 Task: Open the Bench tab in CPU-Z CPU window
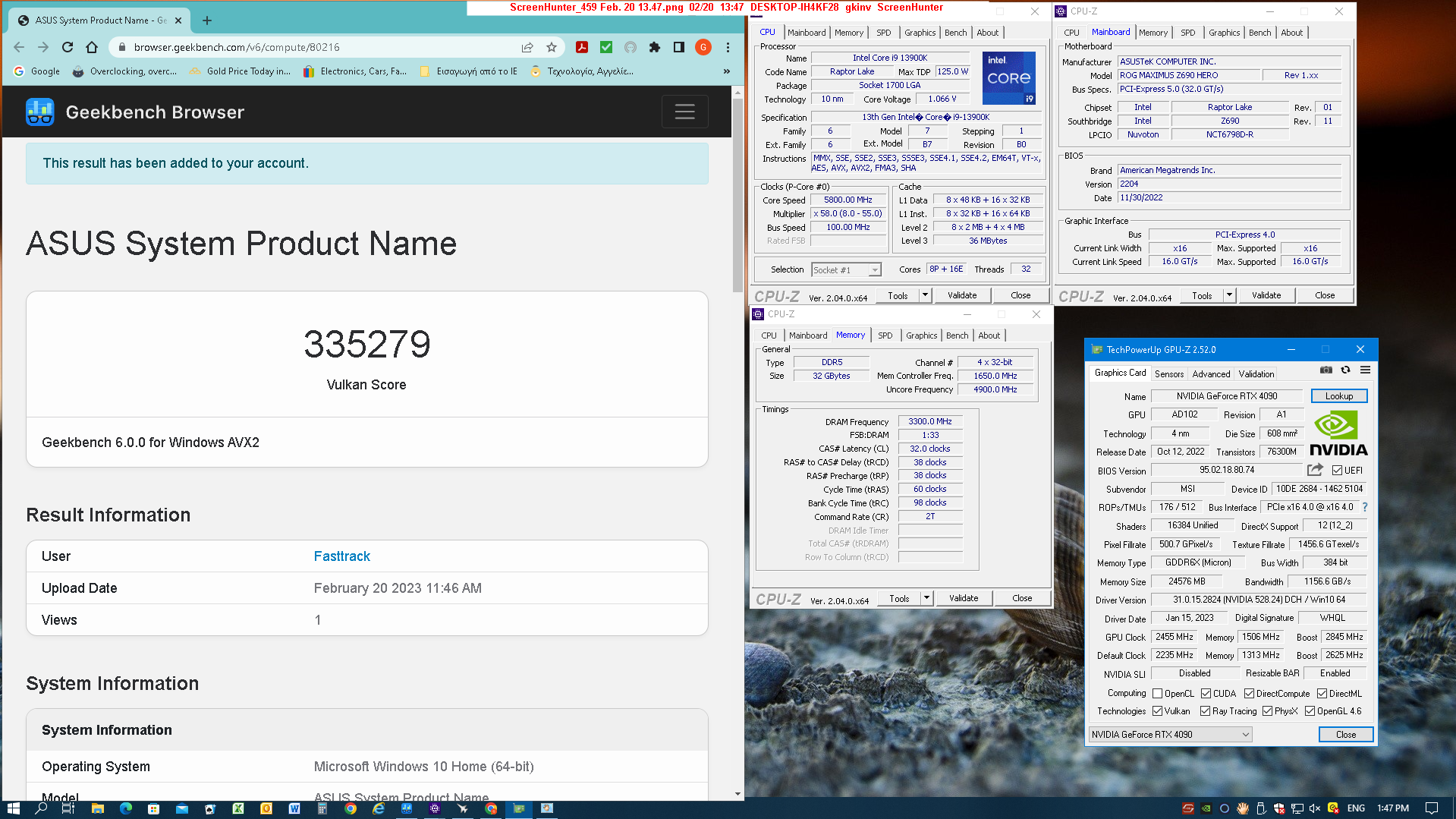(955, 33)
